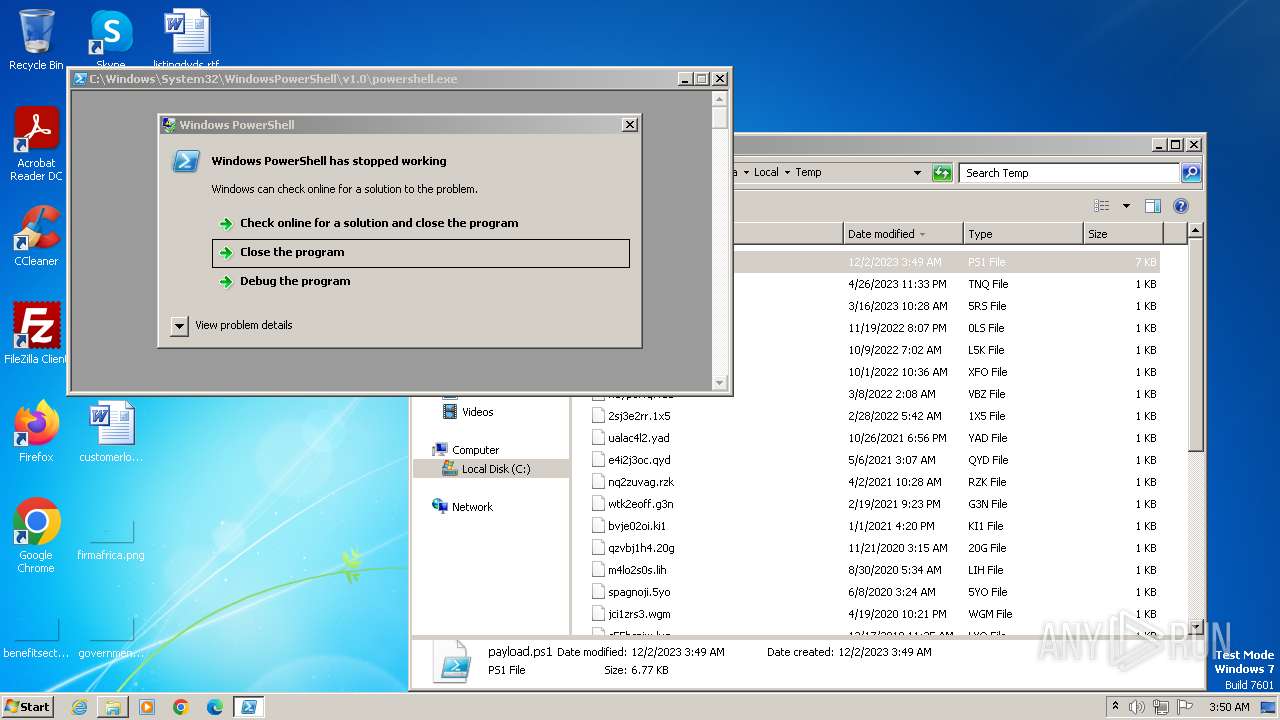Image resolution: width=1280 pixels, height=720 pixels.
Task: Click the Start button
Action: [x=28, y=706]
